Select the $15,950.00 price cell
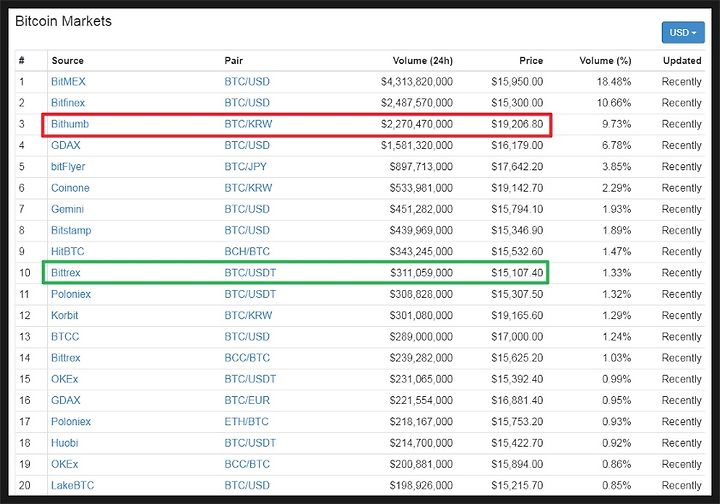The image size is (720, 504). point(517,82)
